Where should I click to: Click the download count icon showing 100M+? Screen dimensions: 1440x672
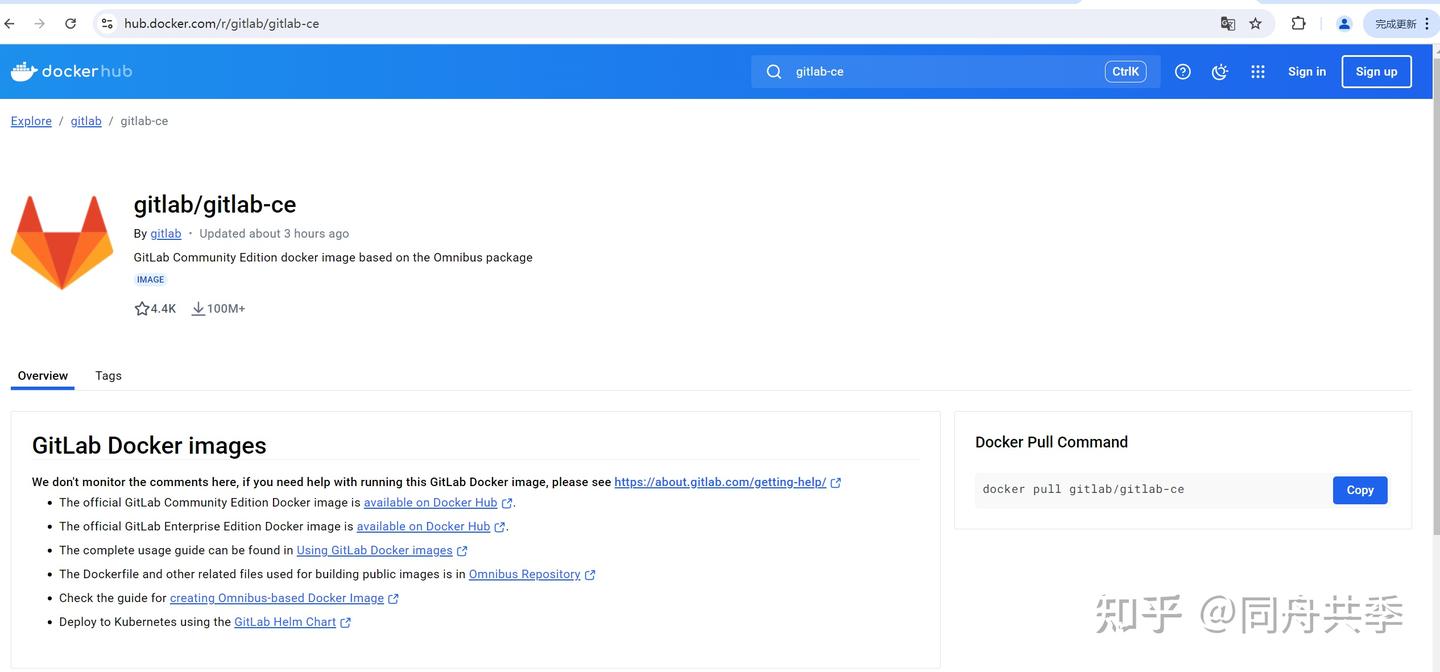pos(198,308)
